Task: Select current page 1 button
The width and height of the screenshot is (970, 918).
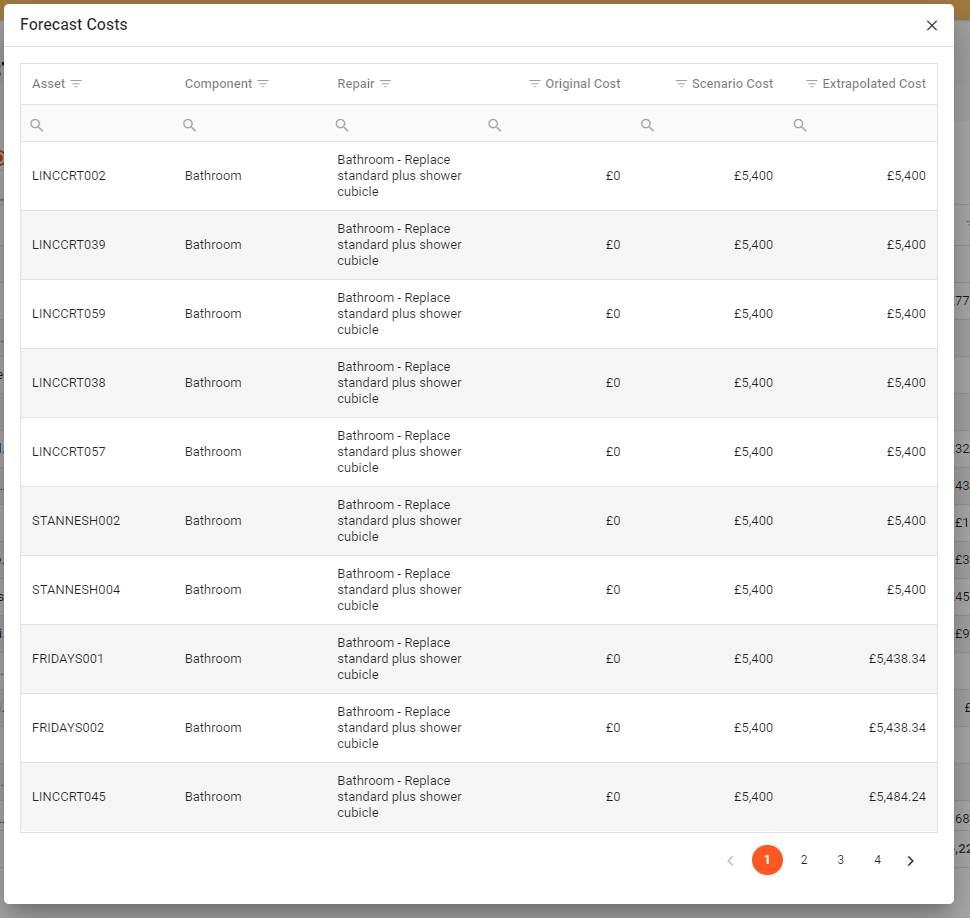Action: click(x=767, y=860)
